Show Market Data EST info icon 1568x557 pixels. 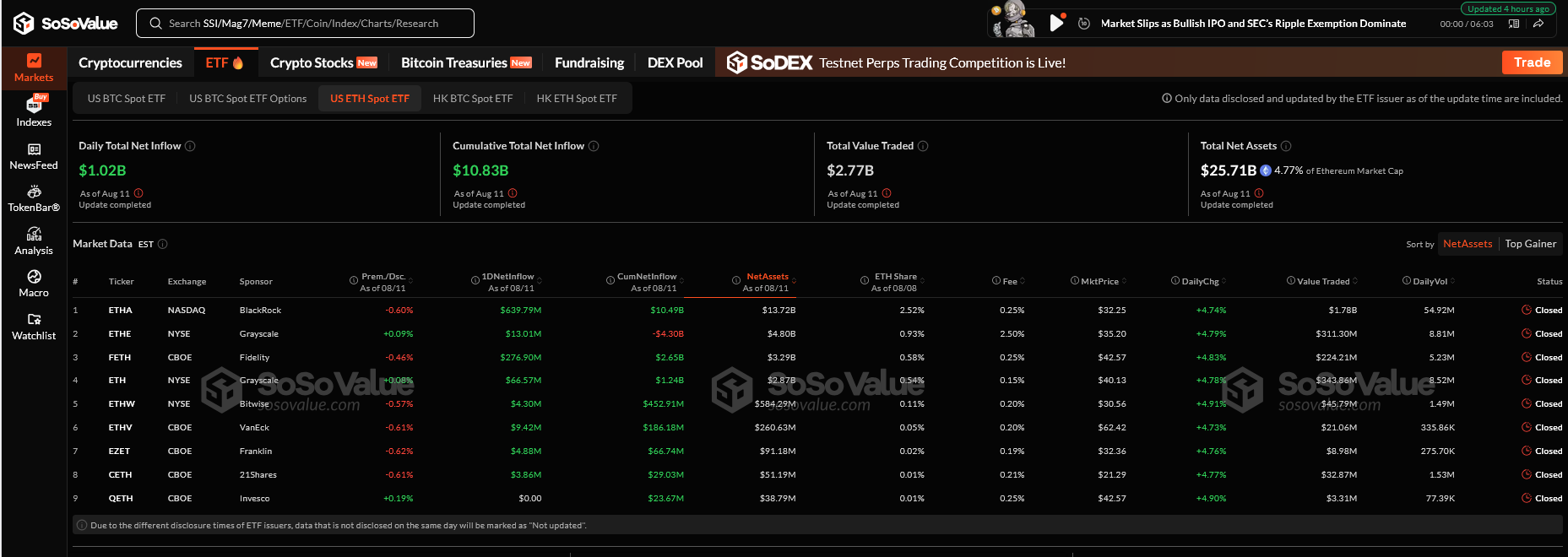[163, 244]
